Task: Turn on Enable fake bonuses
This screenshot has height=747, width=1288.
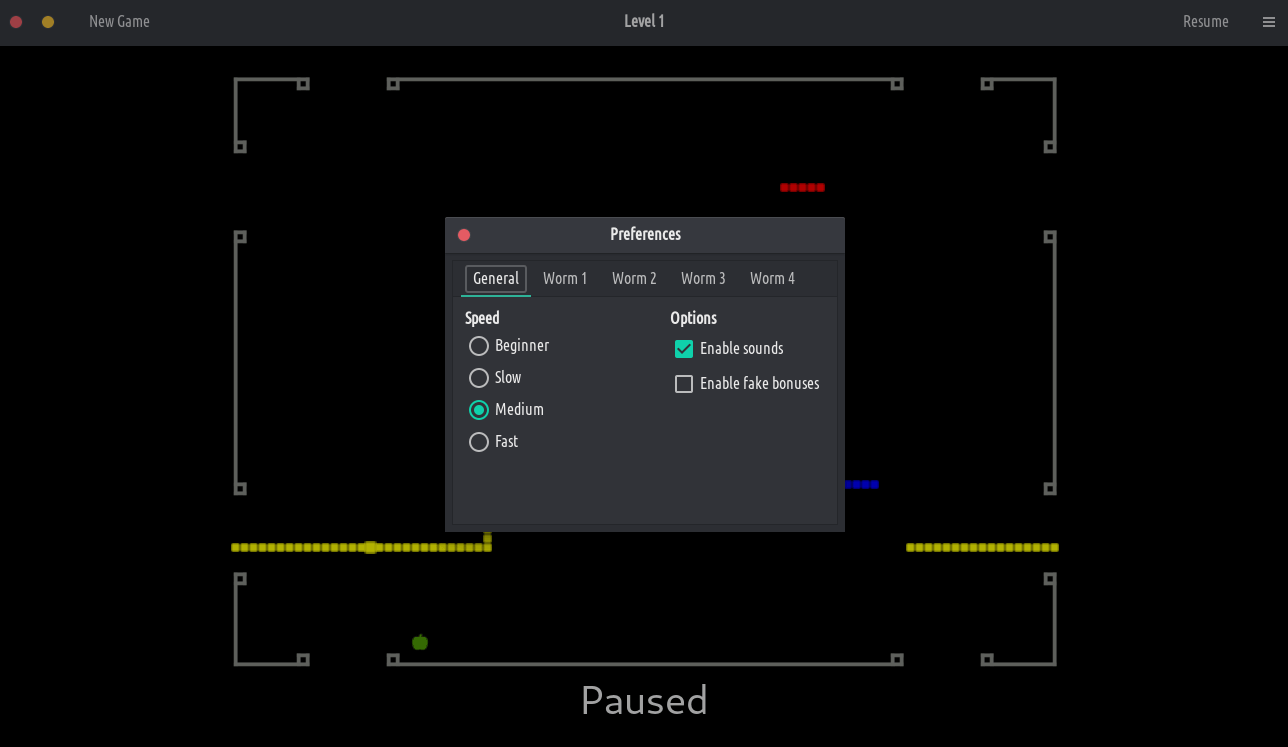Action: pyautogui.click(x=684, y=384)
